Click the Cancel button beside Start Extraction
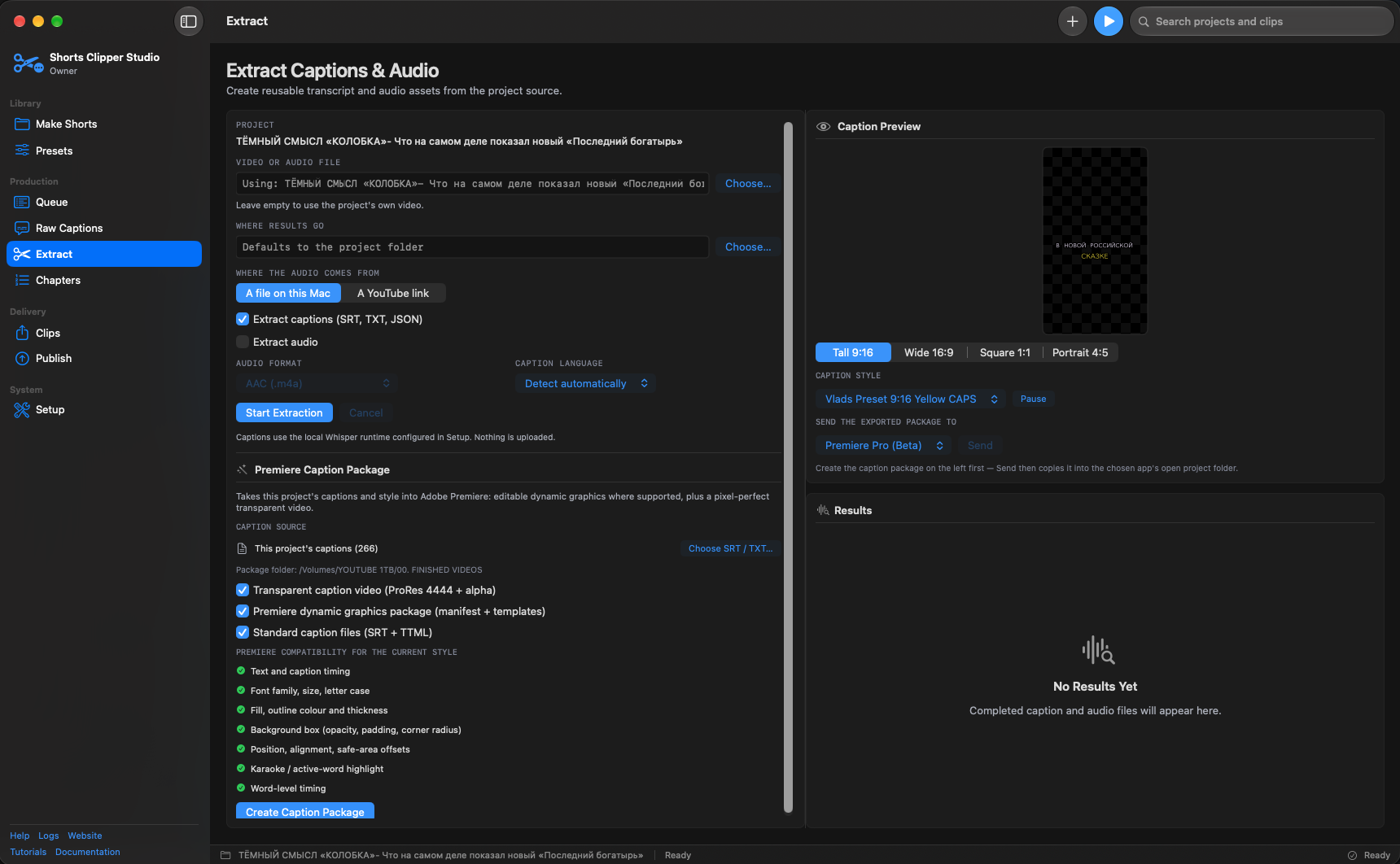The image size is (1400, 864). (x=366, y=413)
